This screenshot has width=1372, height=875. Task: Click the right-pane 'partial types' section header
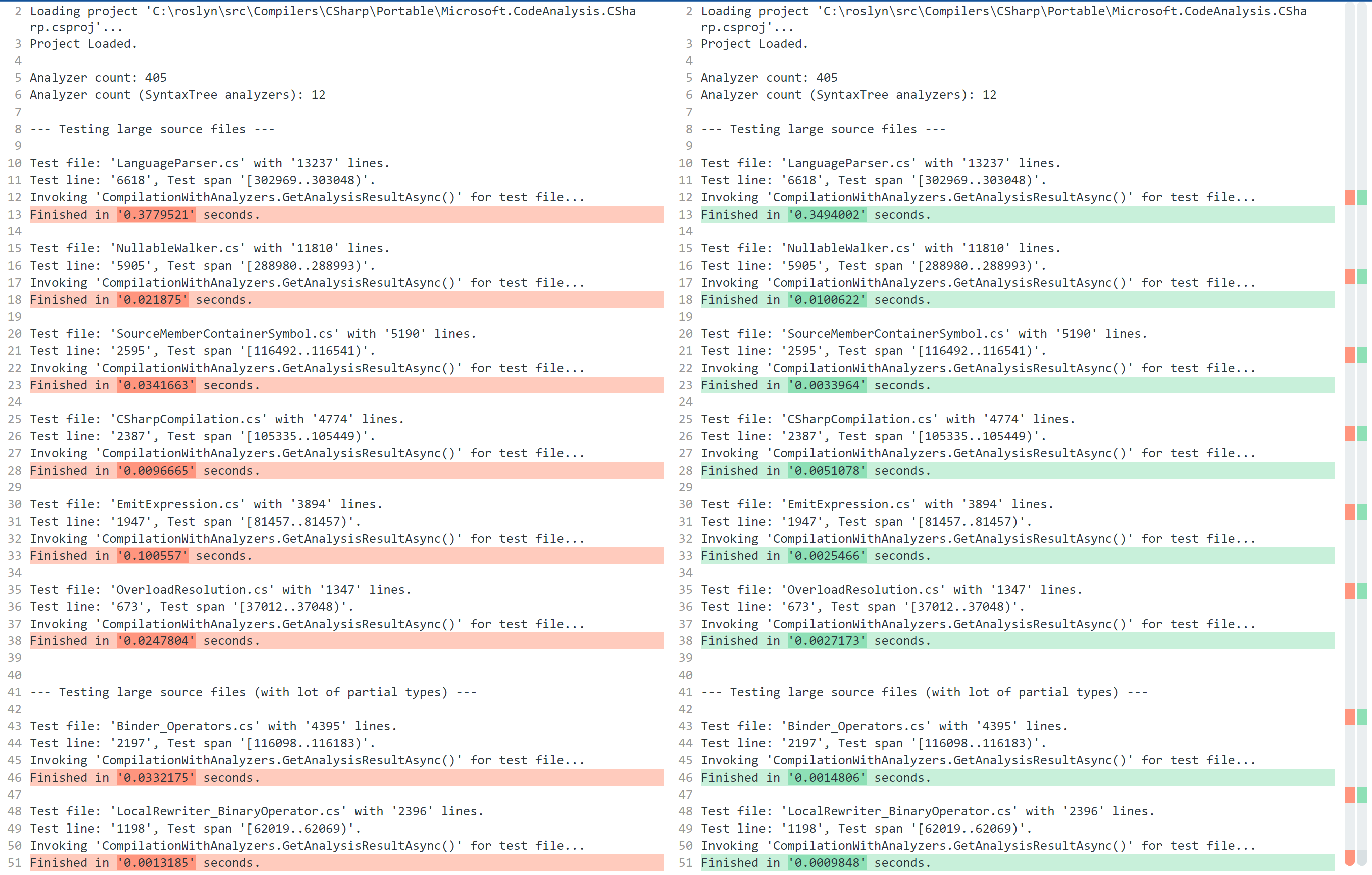(x=924, y=692)
